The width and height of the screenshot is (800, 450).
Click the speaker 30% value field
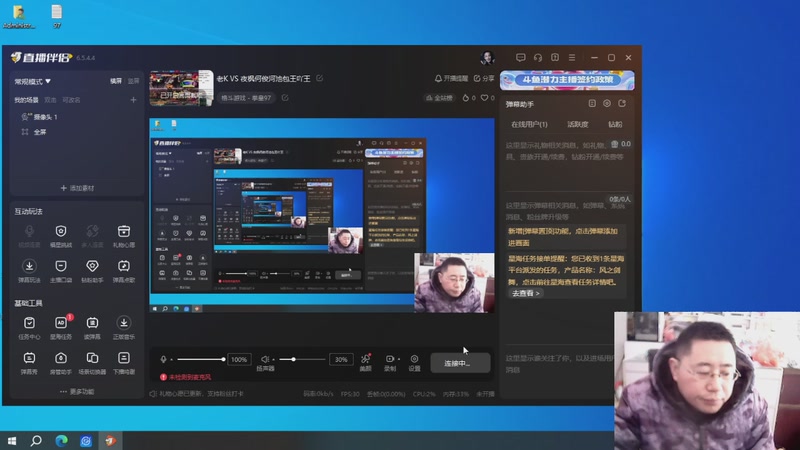pos(341,359)
